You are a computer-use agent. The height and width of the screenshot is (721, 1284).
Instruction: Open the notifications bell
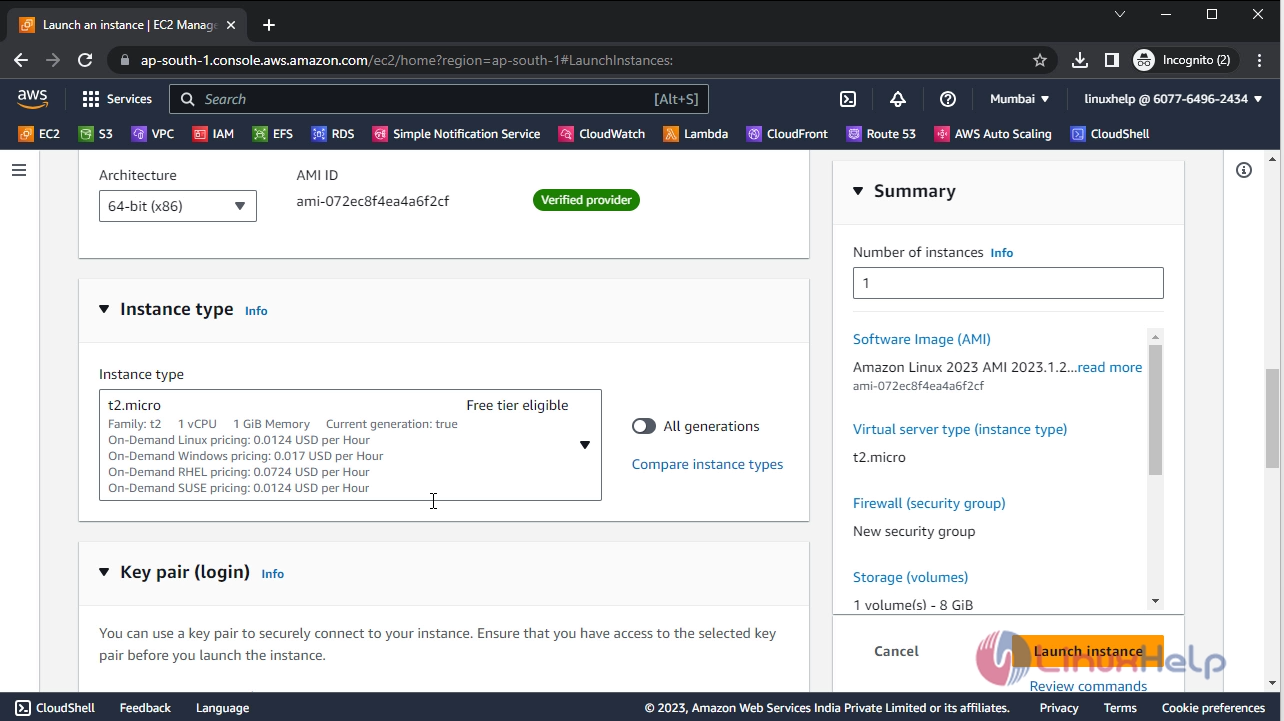tap(897, 99)
